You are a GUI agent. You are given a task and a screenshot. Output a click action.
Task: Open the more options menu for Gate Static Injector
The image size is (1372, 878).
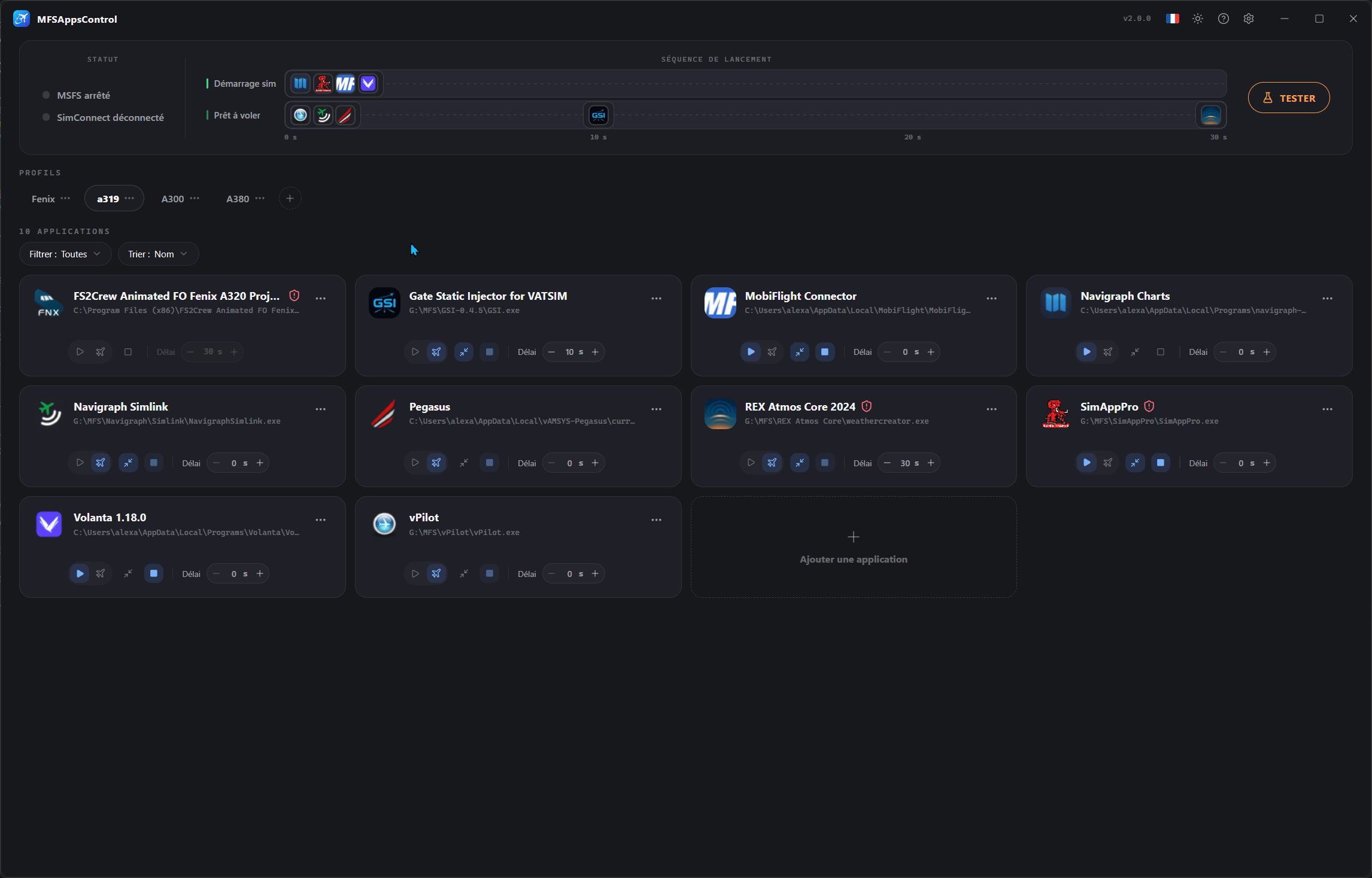coord(657,298)
